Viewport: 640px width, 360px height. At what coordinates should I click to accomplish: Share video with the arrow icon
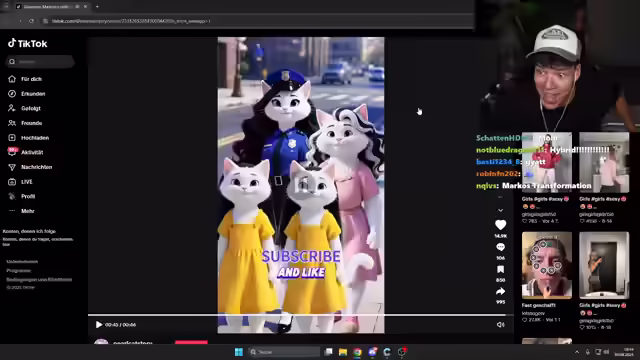point(500,291)
